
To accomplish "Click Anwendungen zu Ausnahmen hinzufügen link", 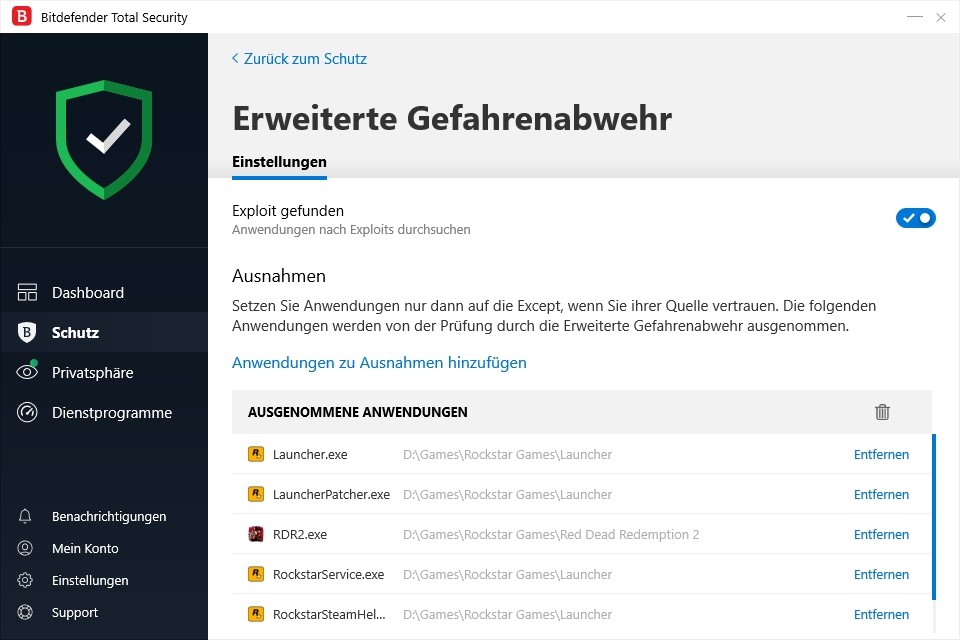I will tap(379, 363).
